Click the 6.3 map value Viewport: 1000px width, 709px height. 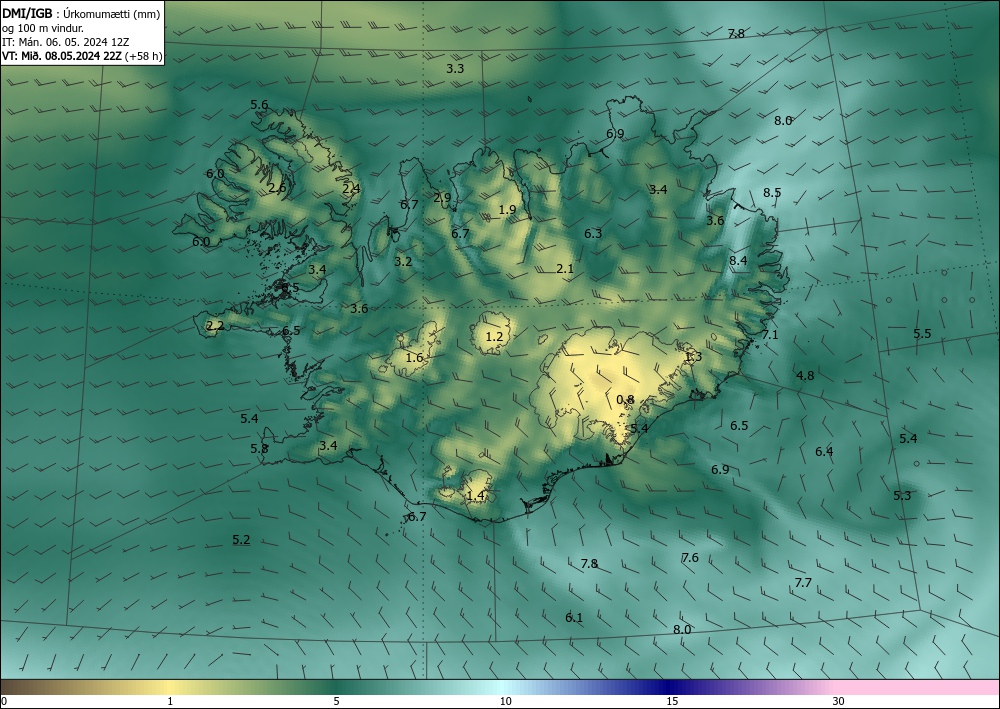pyautogui.click(x=593, y=233)
